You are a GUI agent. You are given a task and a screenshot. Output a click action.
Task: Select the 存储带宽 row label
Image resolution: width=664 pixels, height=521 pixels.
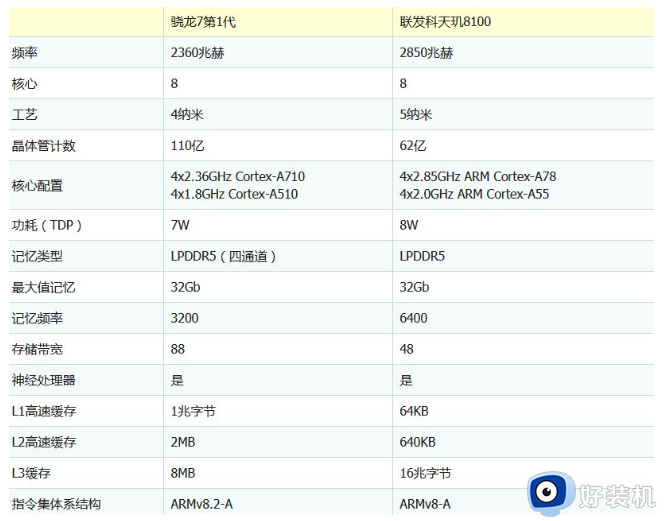[37, 349]
